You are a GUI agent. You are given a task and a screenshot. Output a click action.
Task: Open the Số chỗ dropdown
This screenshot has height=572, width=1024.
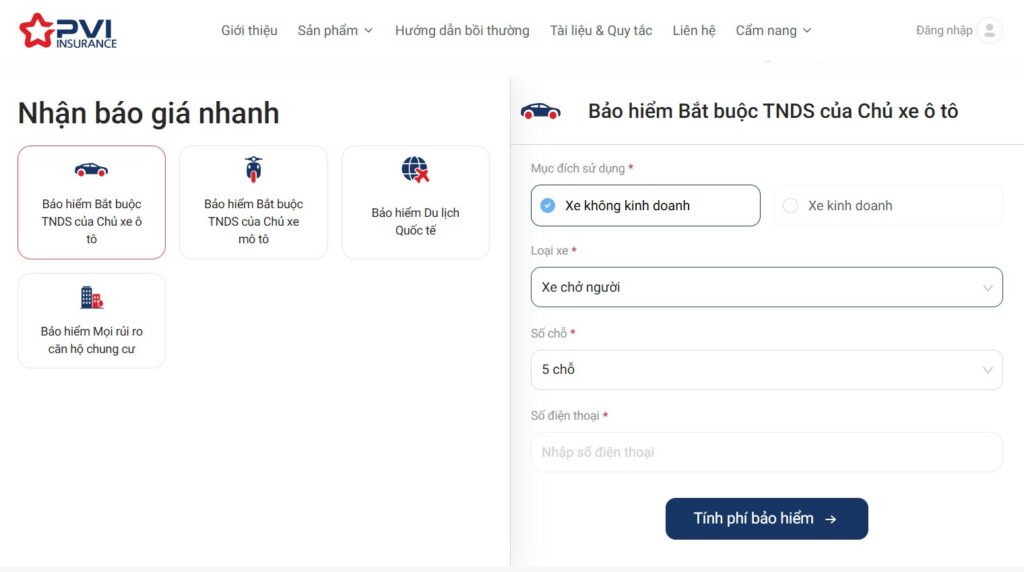(766, 370)
